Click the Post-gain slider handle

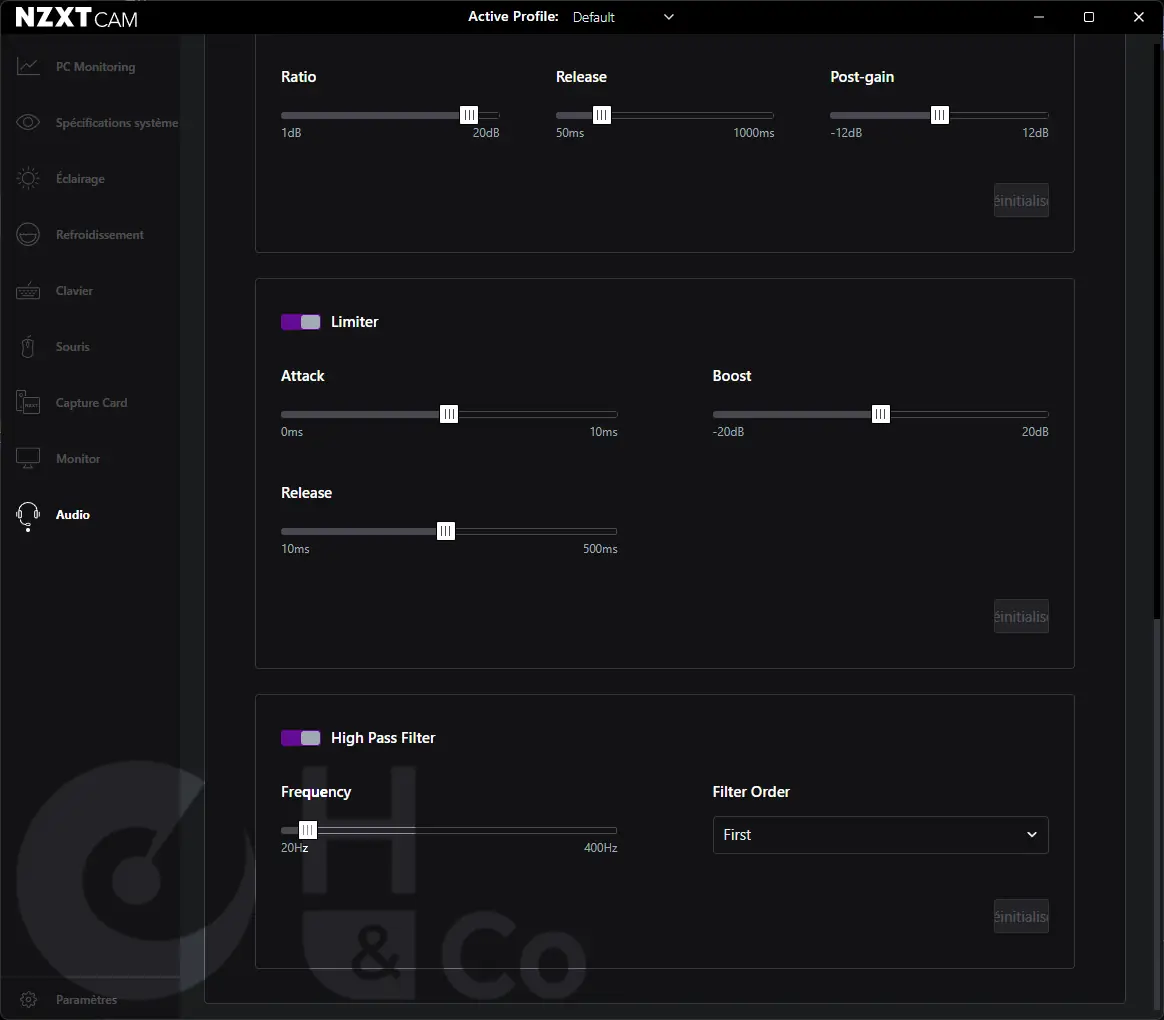click(x=940, y=115)
